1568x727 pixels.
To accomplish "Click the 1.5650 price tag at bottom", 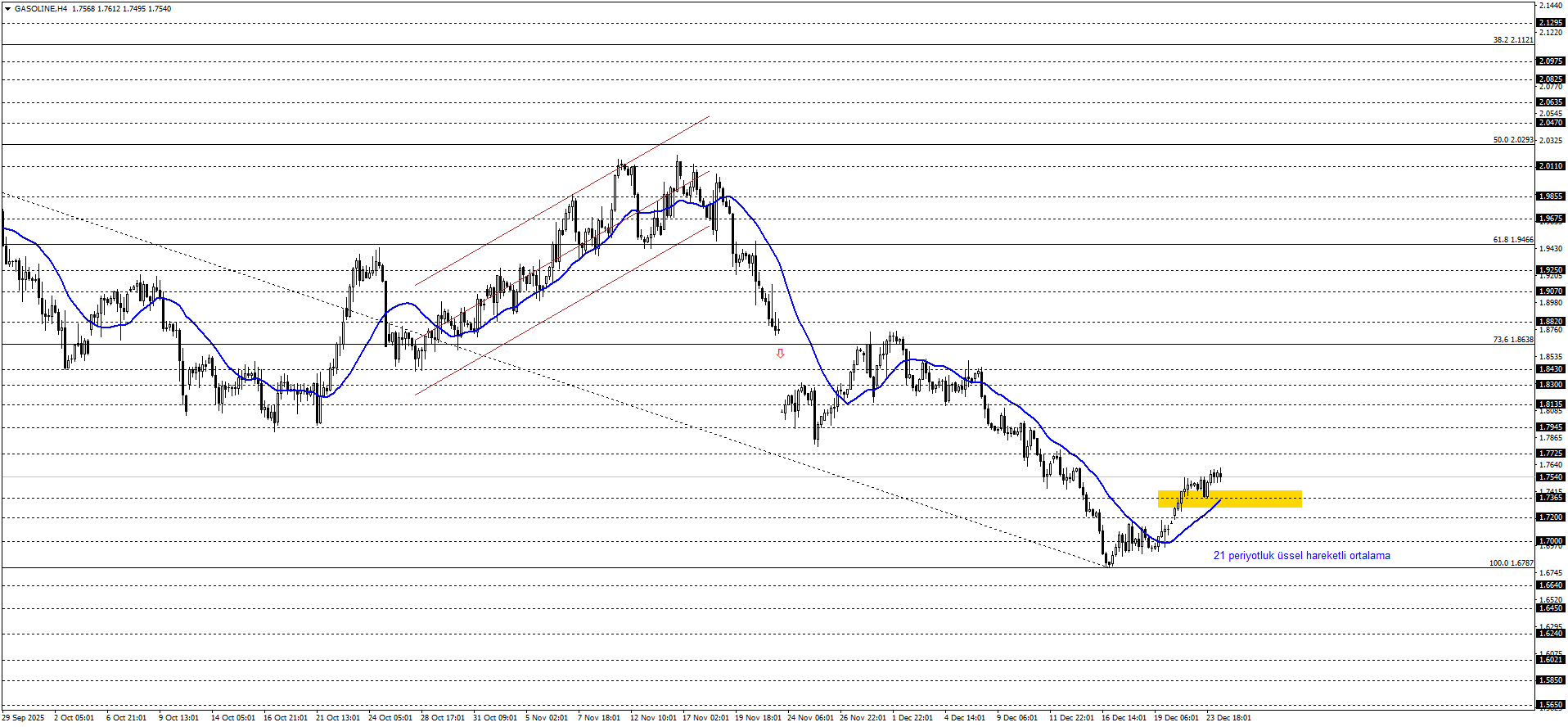I will tap(1550, 705).
